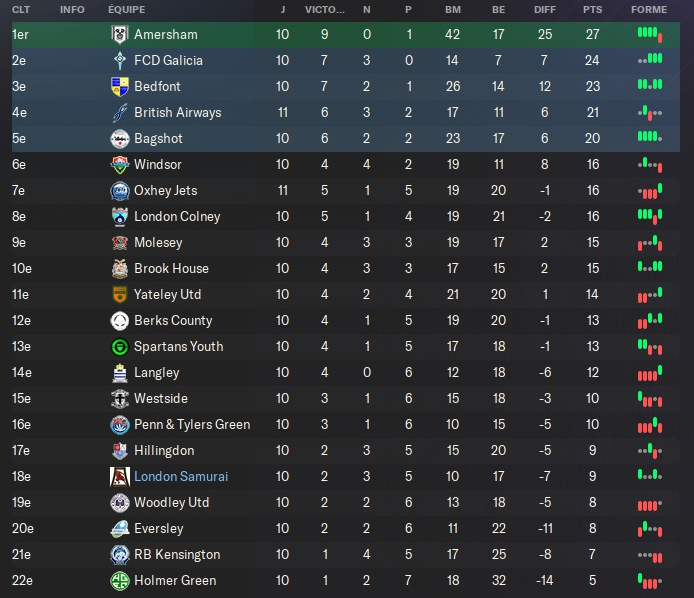Select the Bagshot table row position 5e
The width and height of the screenshot is (694, 598).
[x=21, y=138]
